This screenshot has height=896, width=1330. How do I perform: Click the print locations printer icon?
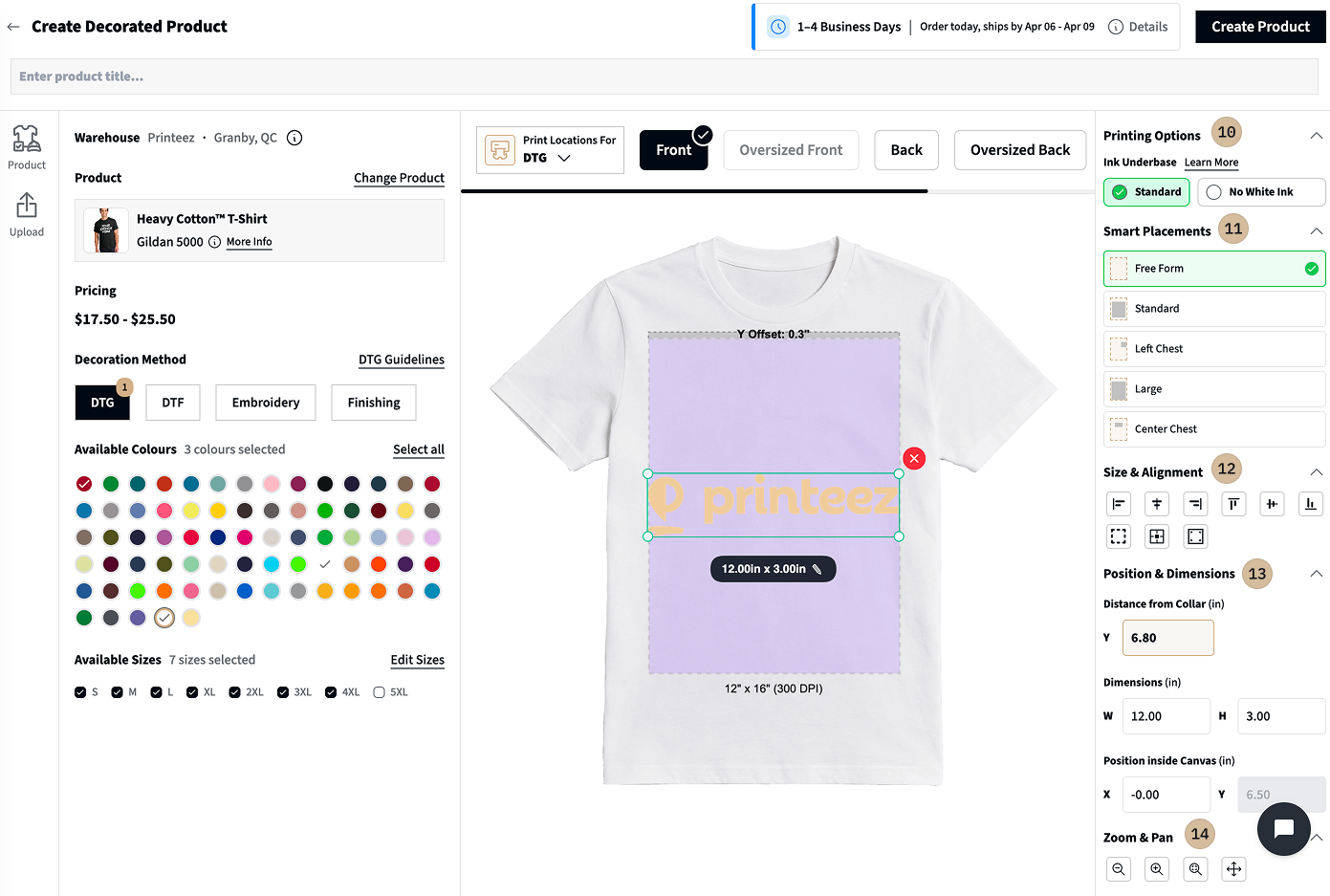click(500, 150)
